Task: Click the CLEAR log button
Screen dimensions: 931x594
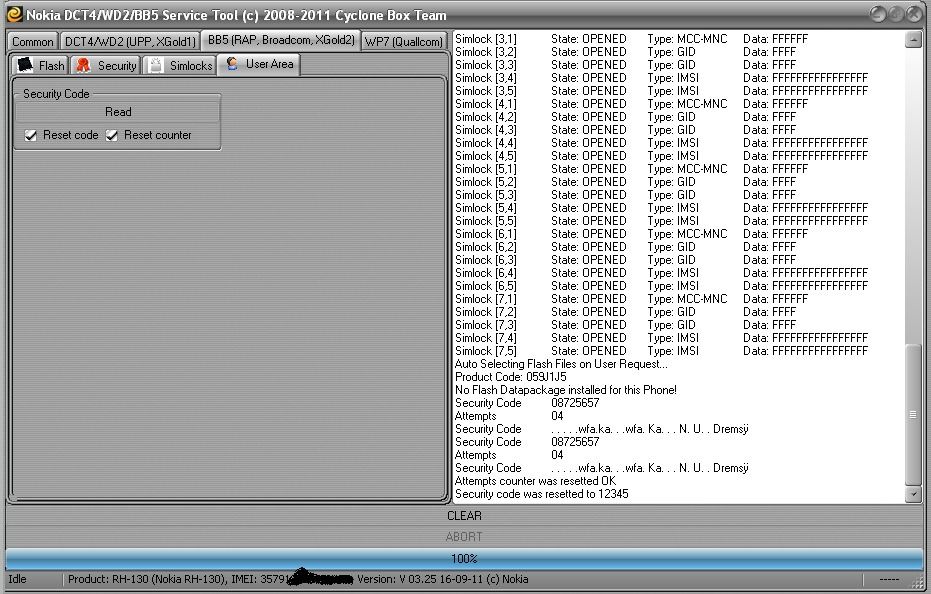Action: pyautogui.click(x=464, y=516)
